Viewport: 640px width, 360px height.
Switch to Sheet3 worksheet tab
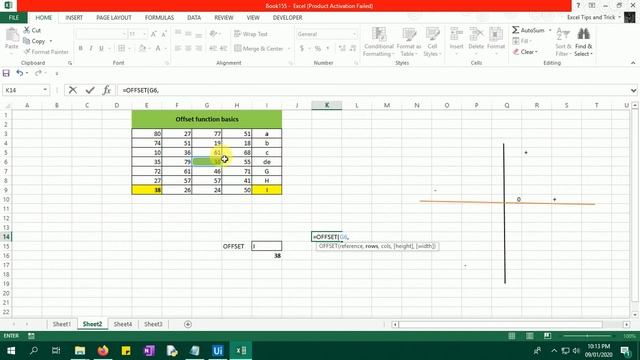[x=153, y=324]
